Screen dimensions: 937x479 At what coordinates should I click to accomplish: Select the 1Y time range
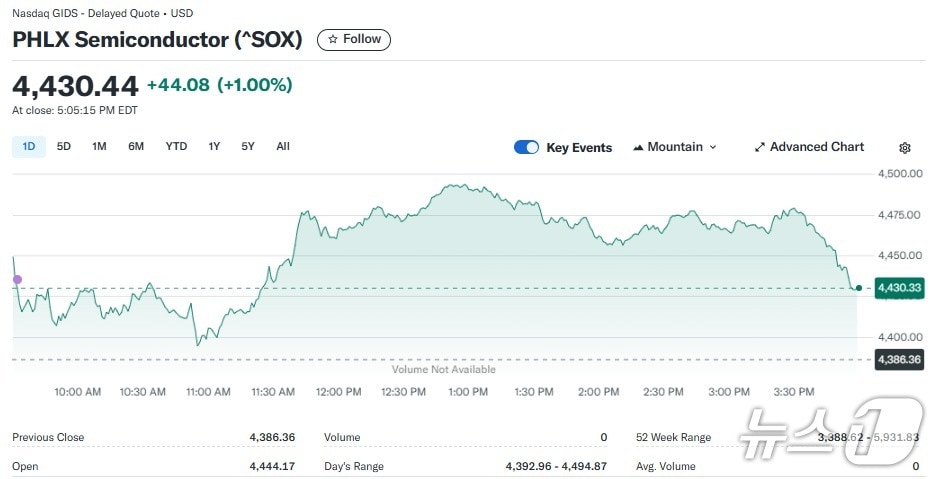tap(214, 146)
